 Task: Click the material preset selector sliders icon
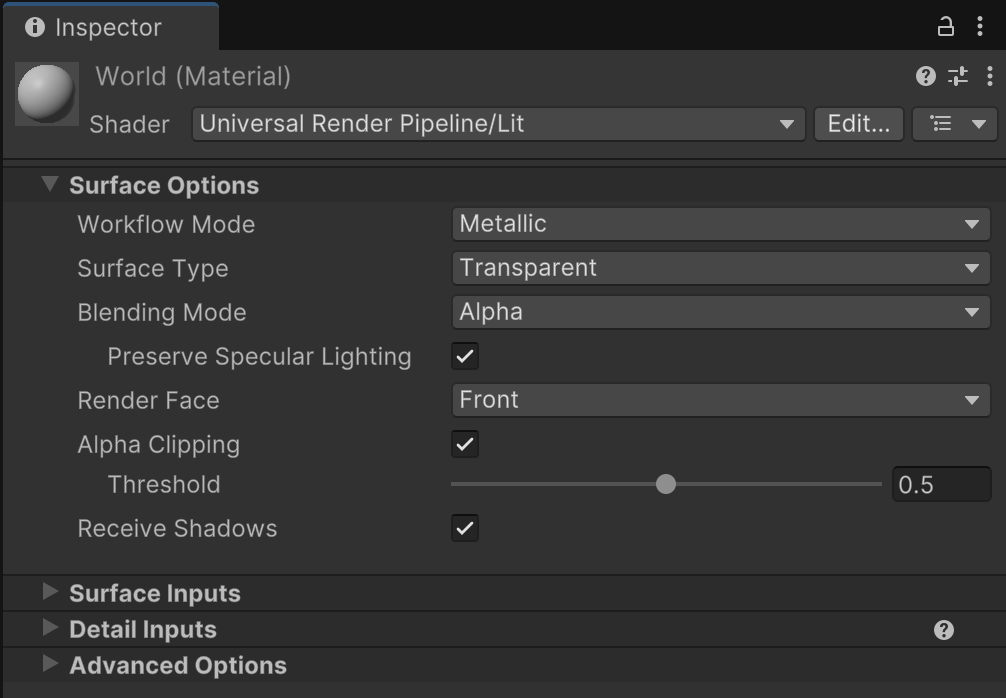(x=958, y=76)
